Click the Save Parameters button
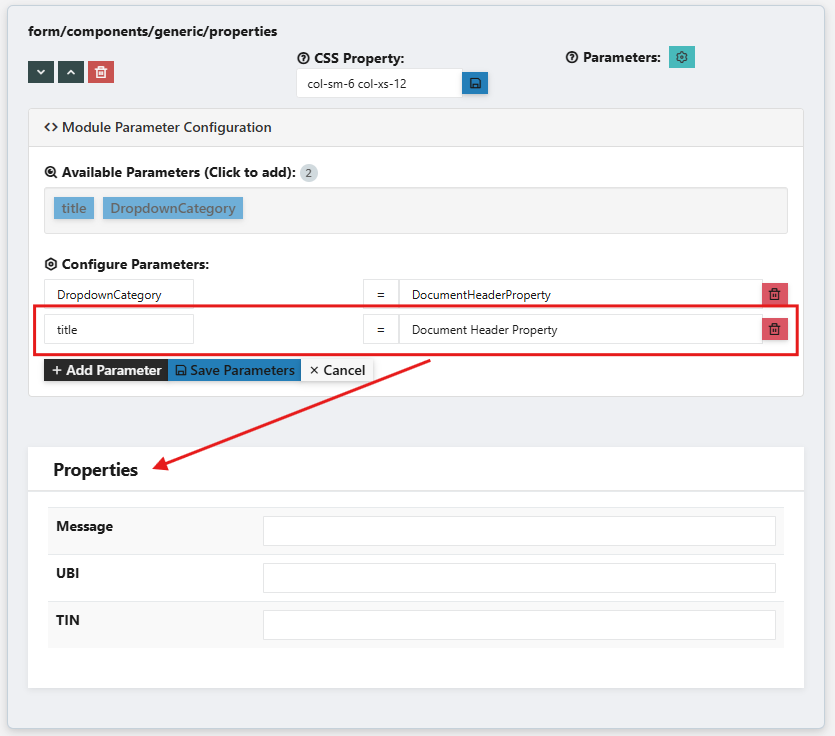835x736 pixels. [235, 370]
